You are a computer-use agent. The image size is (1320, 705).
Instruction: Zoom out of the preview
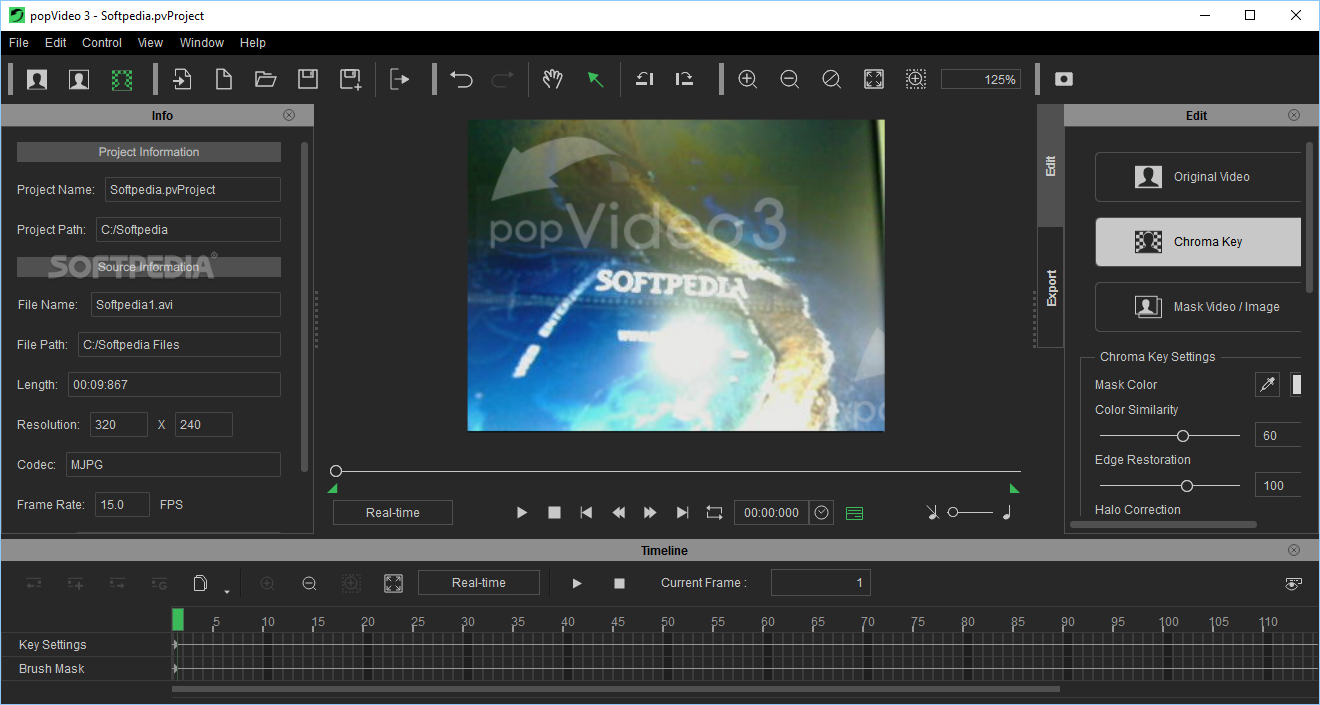point(789,79)
